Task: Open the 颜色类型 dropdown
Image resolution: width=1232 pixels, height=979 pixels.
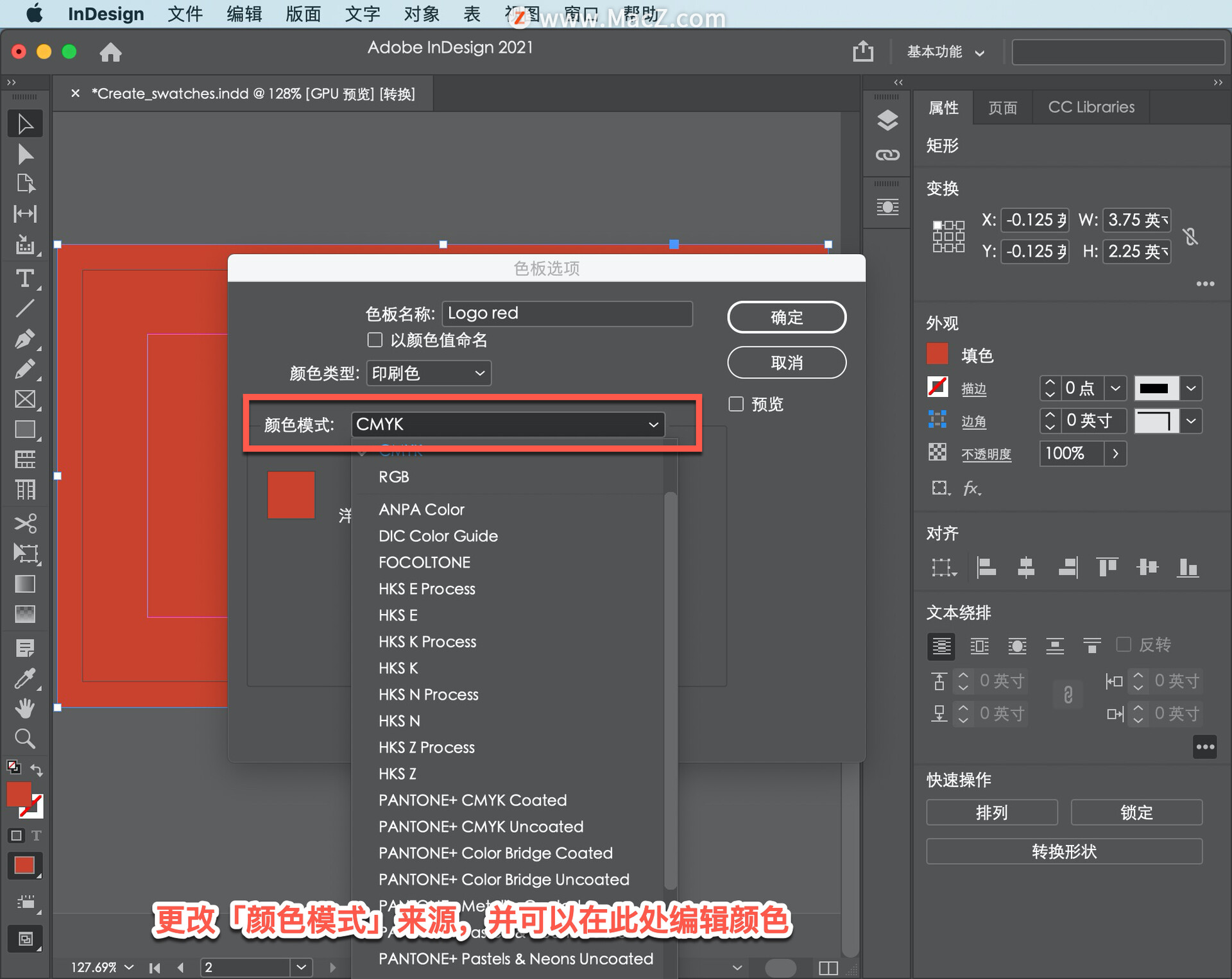Action: (428, 373)
